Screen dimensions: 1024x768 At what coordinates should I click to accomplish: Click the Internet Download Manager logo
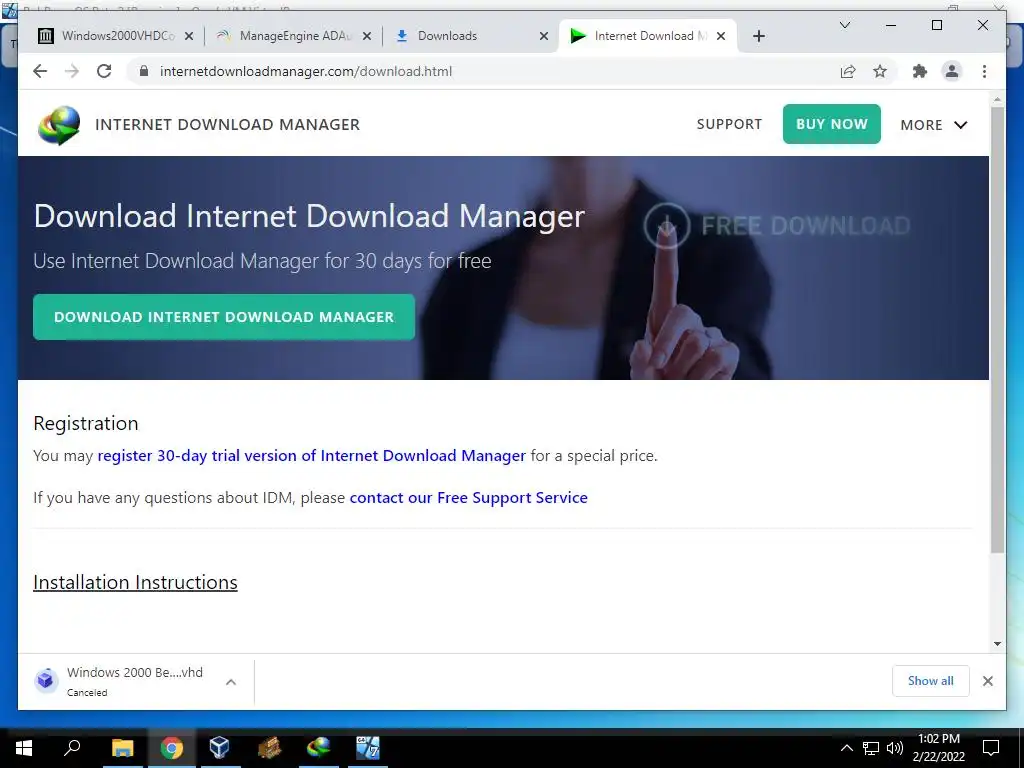[59, 125]
